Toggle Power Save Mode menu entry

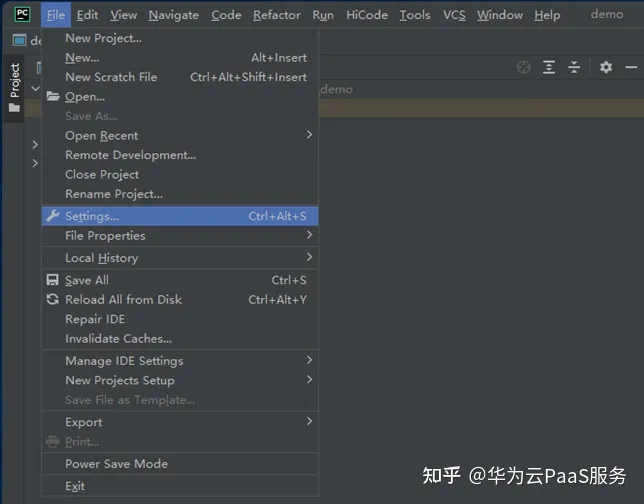pyautogui.click(x=180, y=464)
